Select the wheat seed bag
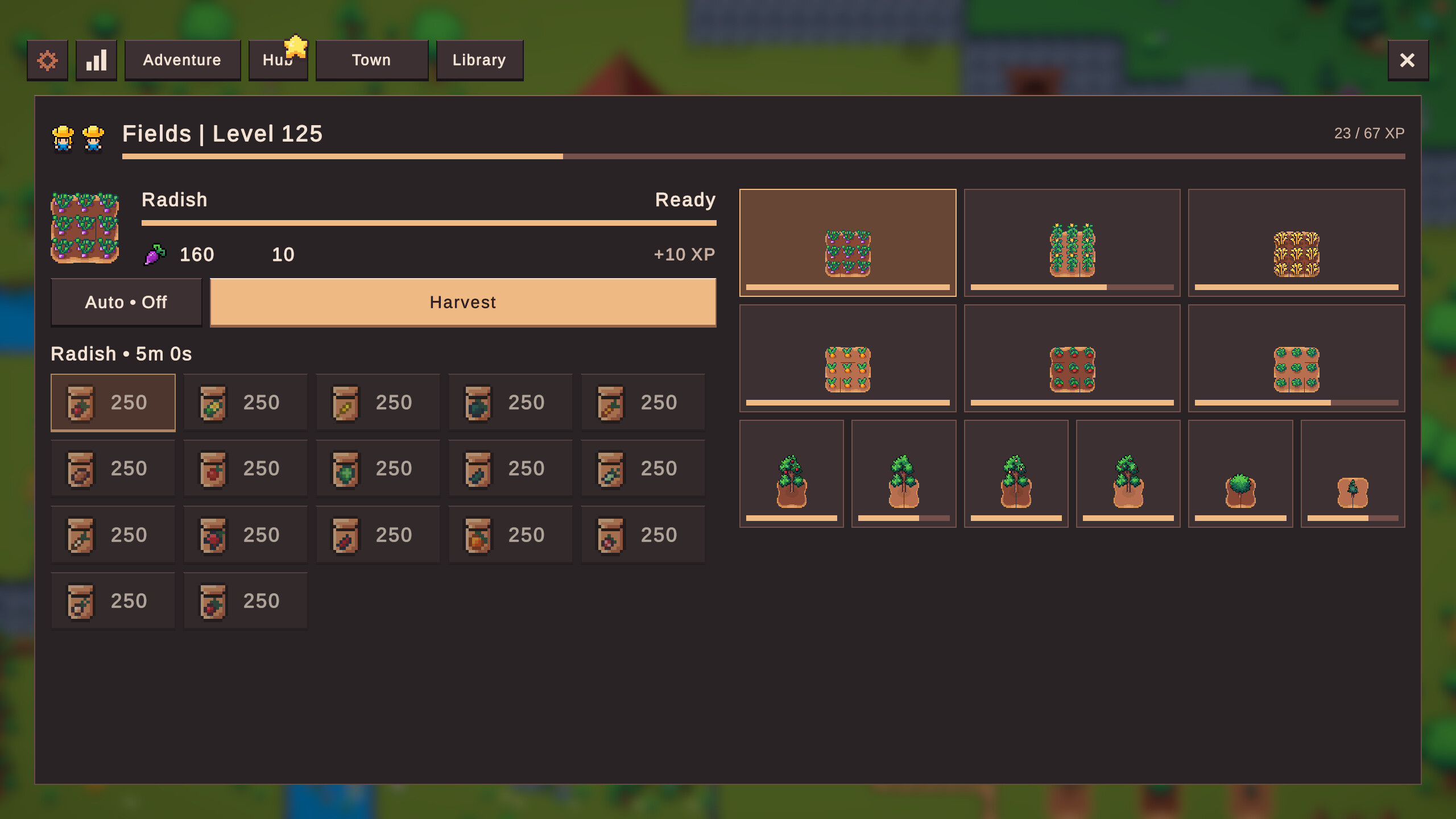This screenshot has height=819, width=1456. tap(378, 403)
